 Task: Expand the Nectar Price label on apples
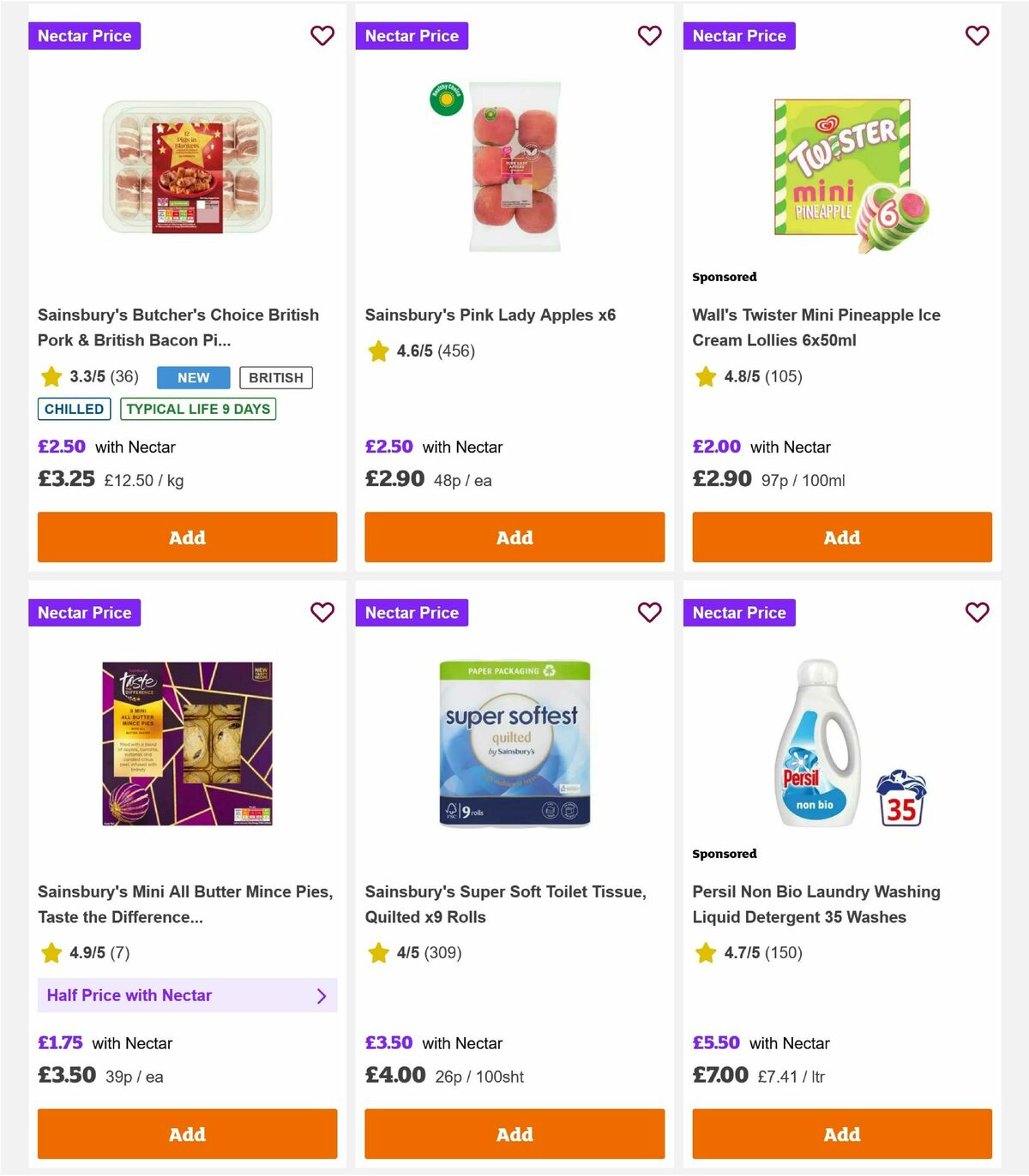412,36
